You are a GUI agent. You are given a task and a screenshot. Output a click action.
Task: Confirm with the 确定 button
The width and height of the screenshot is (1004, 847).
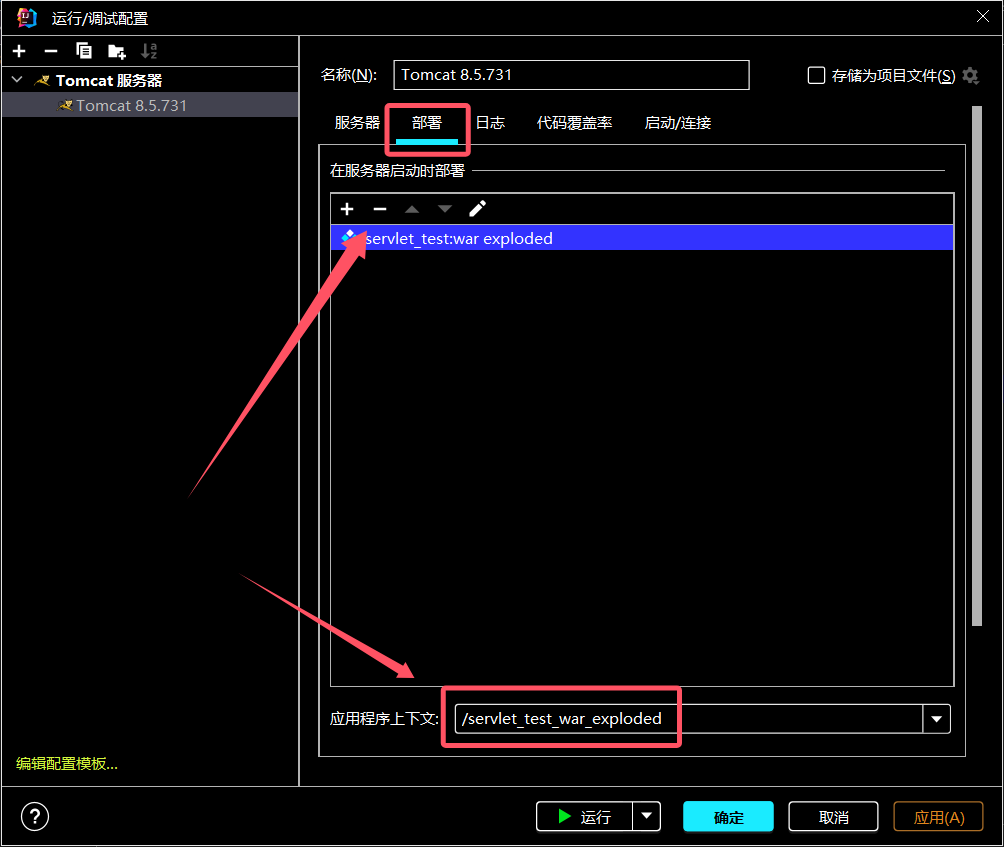point(729,816)
